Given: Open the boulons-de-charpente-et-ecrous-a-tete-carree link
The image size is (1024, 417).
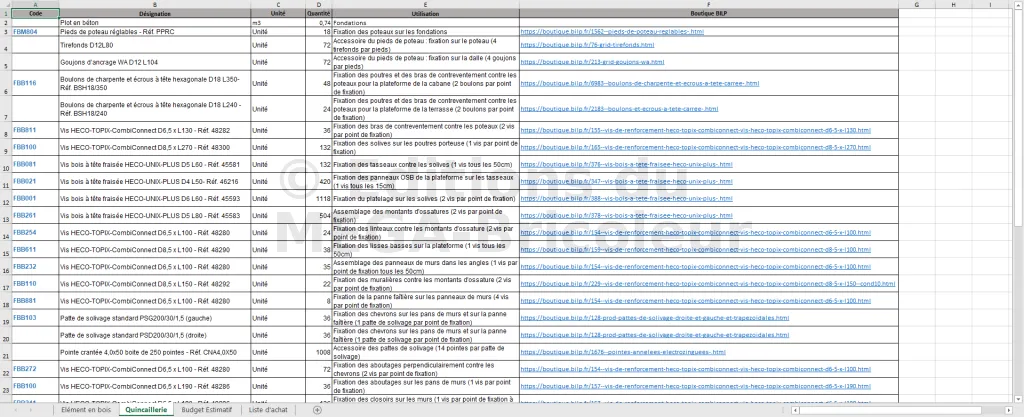Looking at the screenshot, I should [639, 84].
